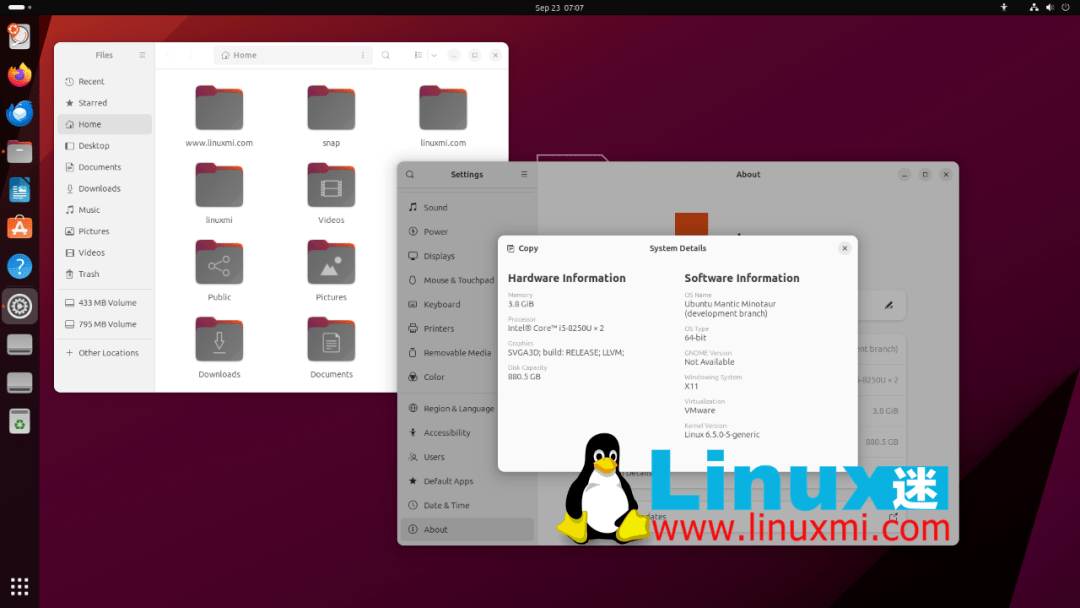This screenshot has height=608, width=1080.
Task: Open Firefox from the dock
Action: pyautogui.click(x=19, y=74)
